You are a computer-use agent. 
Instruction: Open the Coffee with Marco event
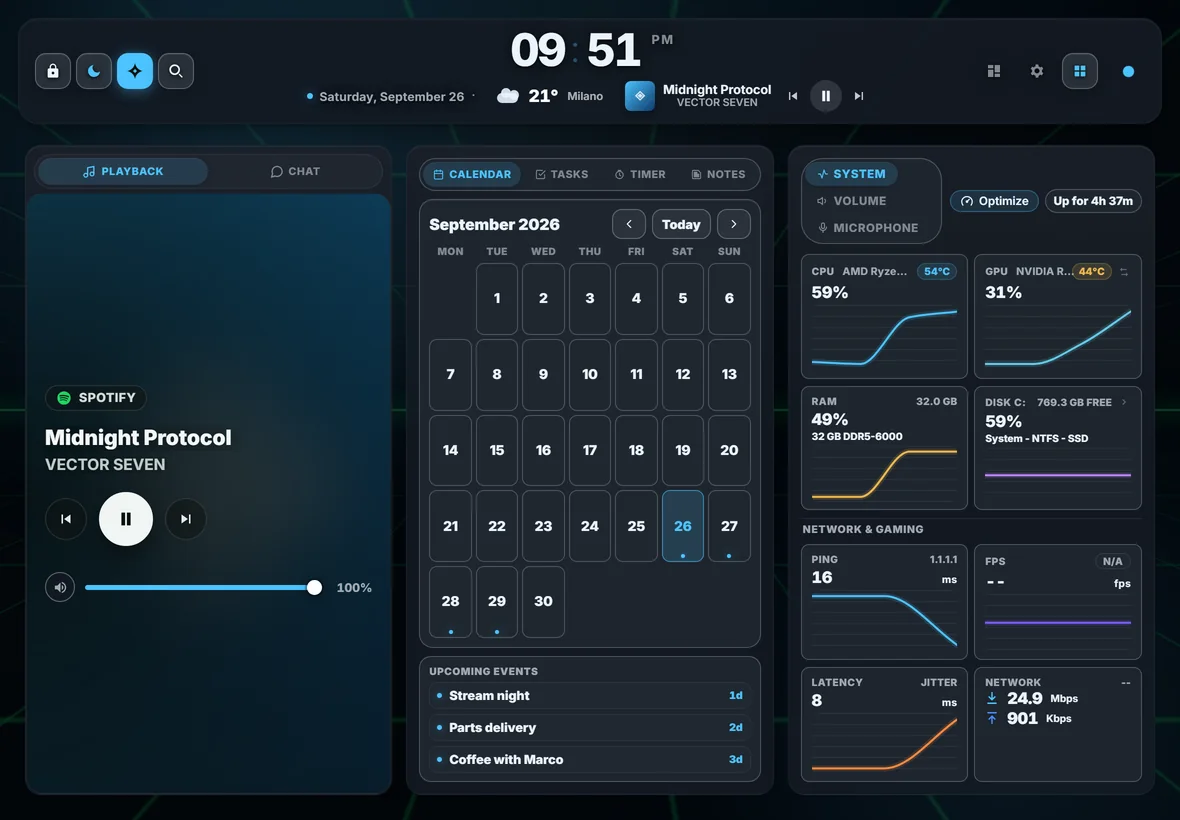point(590,760)
